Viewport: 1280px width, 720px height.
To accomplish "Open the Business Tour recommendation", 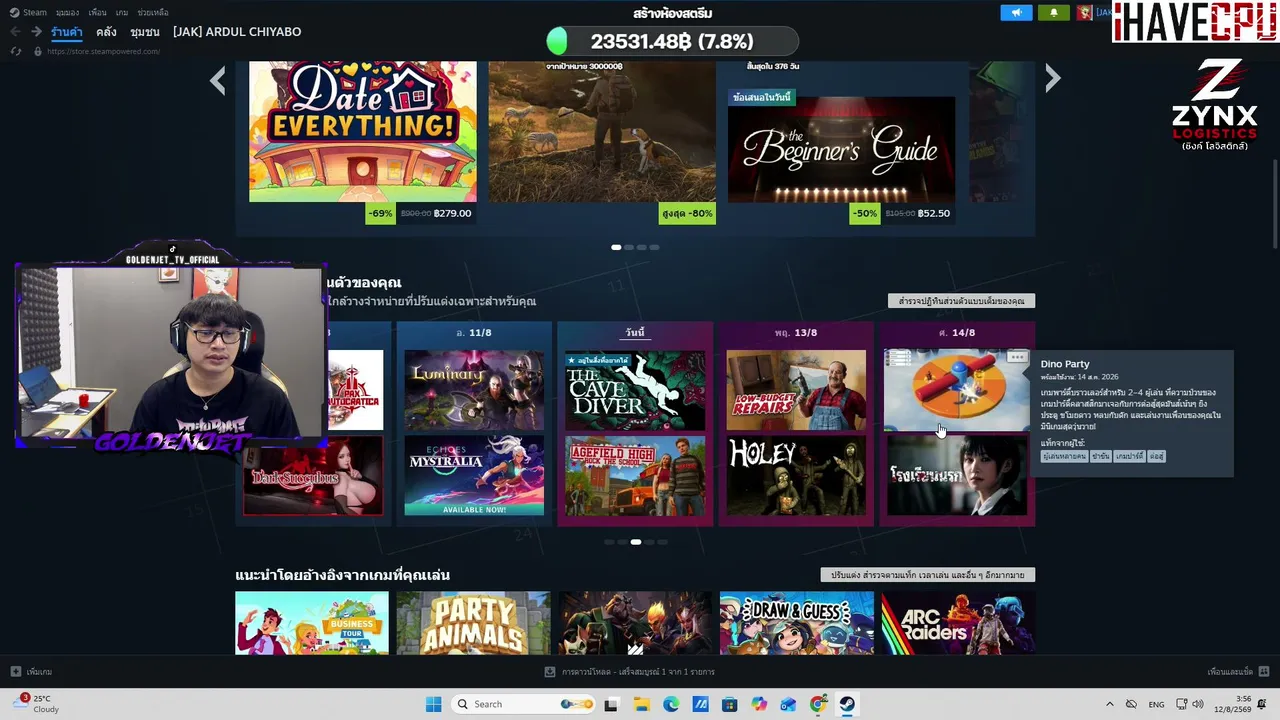I will coord(312,623).
